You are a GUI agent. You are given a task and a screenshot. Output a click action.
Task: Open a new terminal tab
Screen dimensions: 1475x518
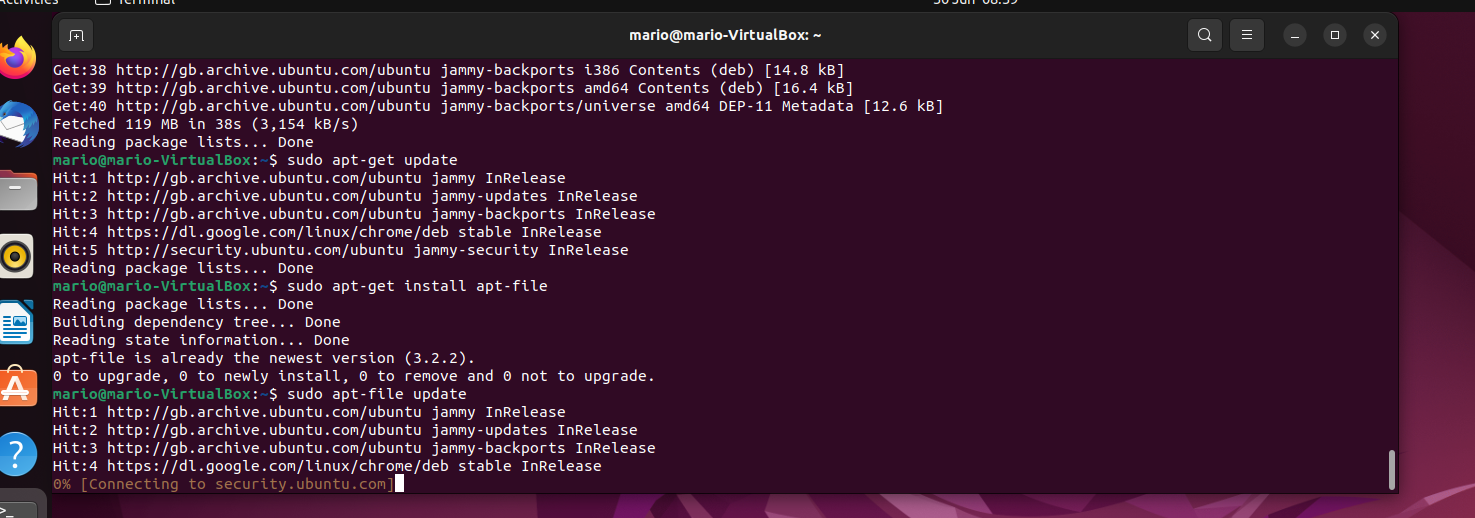click(x=76, y=35)
